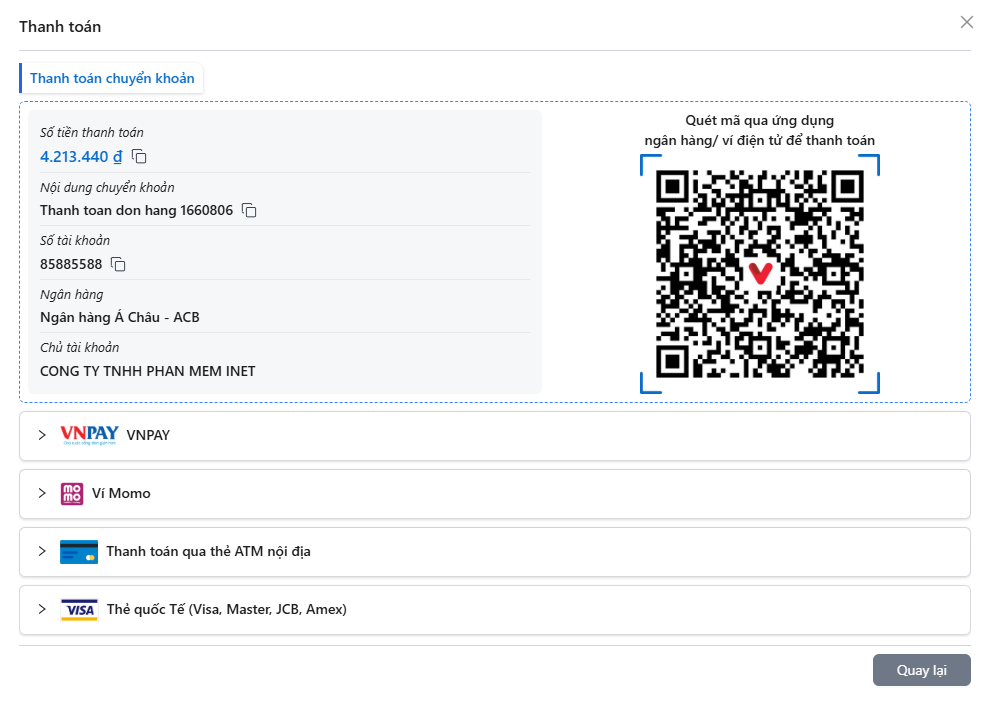Copy account number 85885588
This screenshot has width=989, height=701.
(x=118, y=264)
